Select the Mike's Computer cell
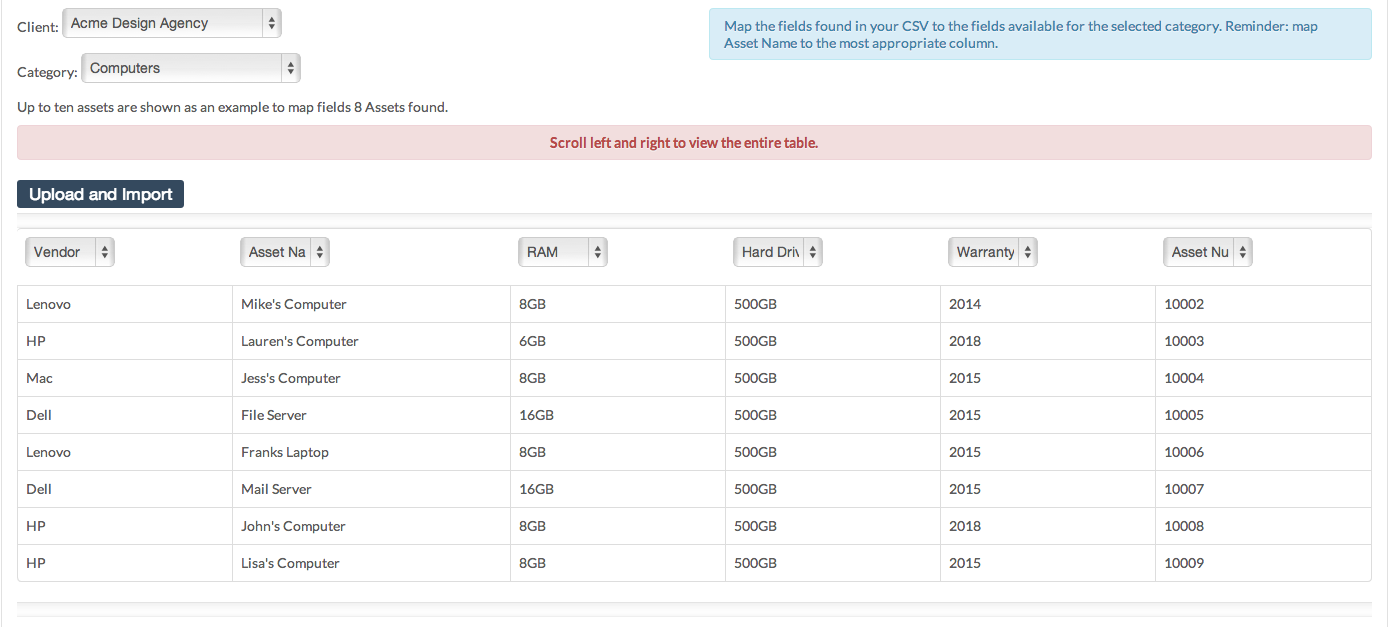This screenshot has height=627, width=1394. (294, 305)
